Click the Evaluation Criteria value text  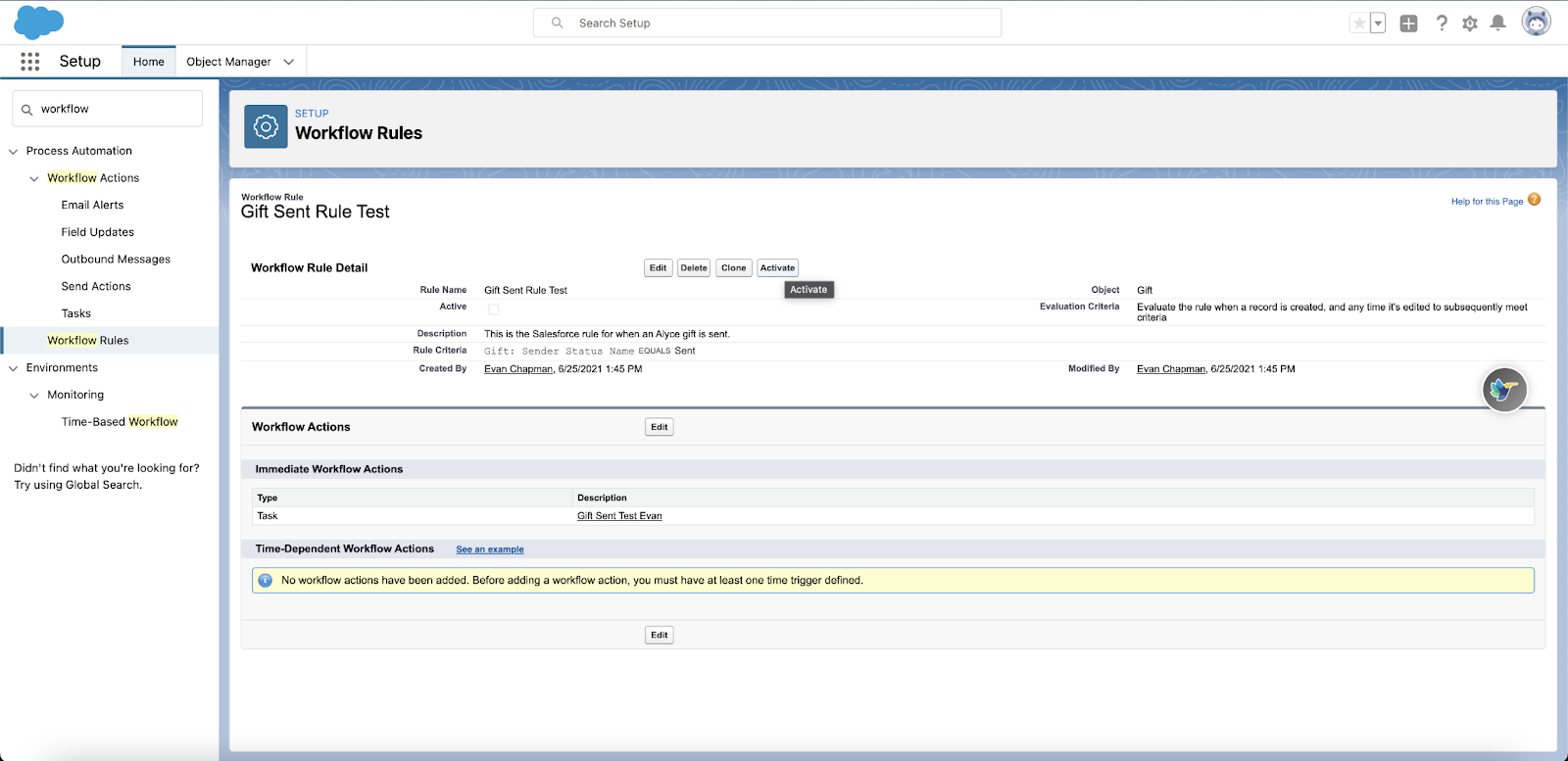point(1332,312)
